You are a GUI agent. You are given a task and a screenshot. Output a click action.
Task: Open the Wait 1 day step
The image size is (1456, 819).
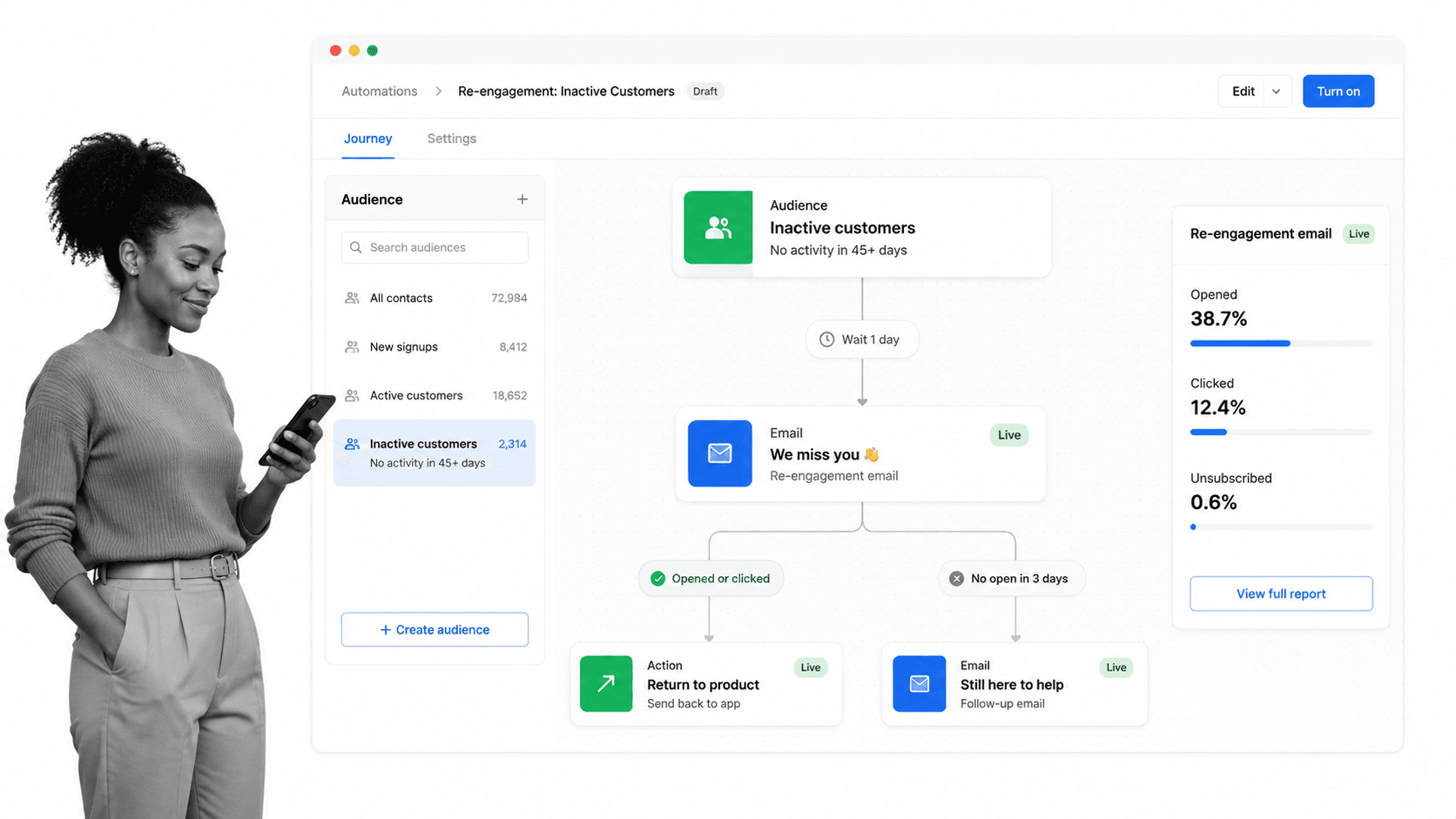pyautogui.click(x=862, y=339)
